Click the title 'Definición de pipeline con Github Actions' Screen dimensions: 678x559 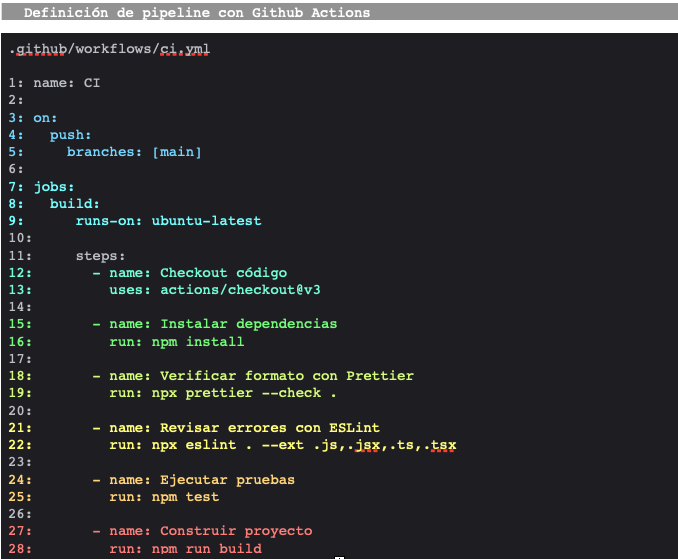(197, 13)
